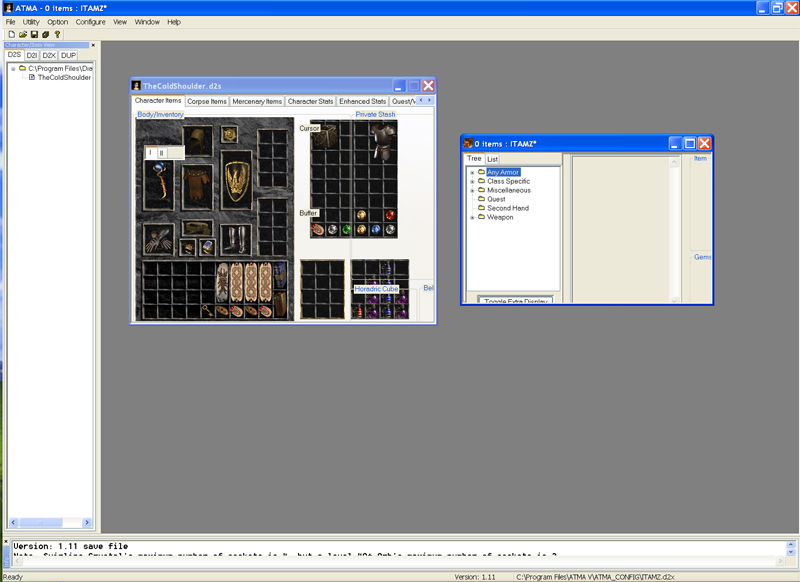Click the New file toolbar icon
This screenshot has width=800, height=582.
11,34
